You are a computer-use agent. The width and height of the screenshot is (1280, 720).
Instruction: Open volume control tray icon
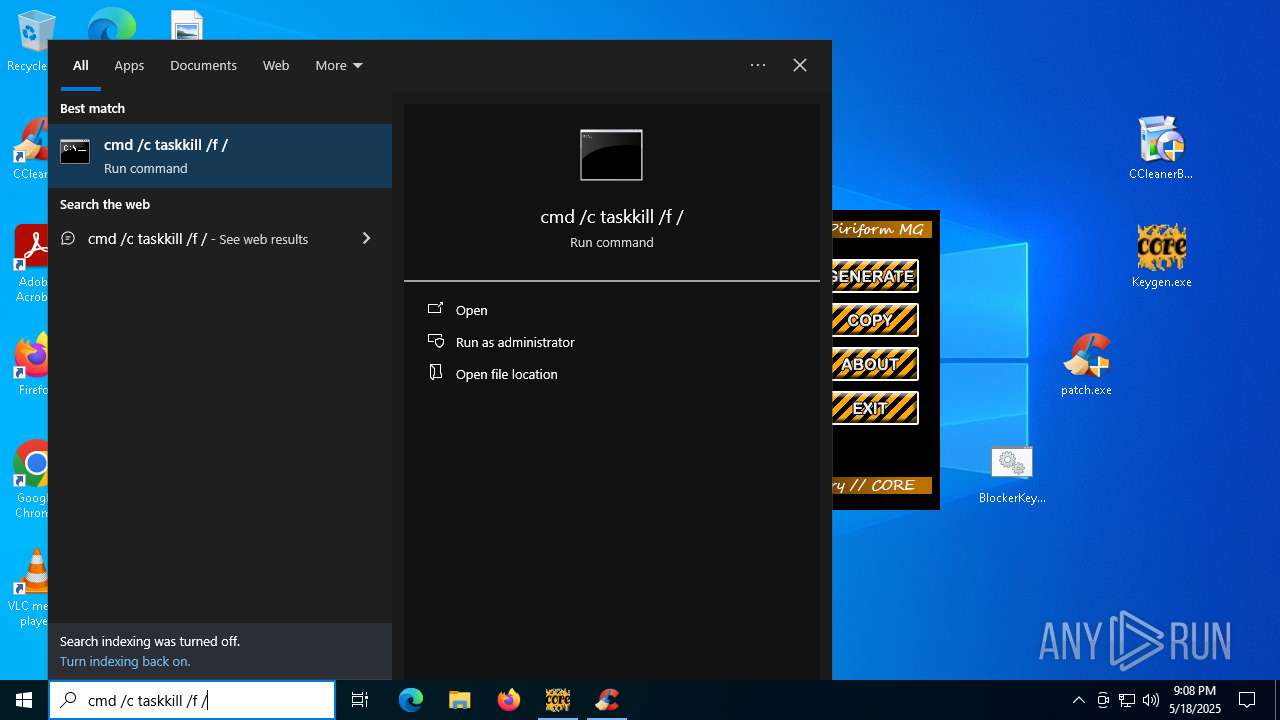[x=1151, y=700]
